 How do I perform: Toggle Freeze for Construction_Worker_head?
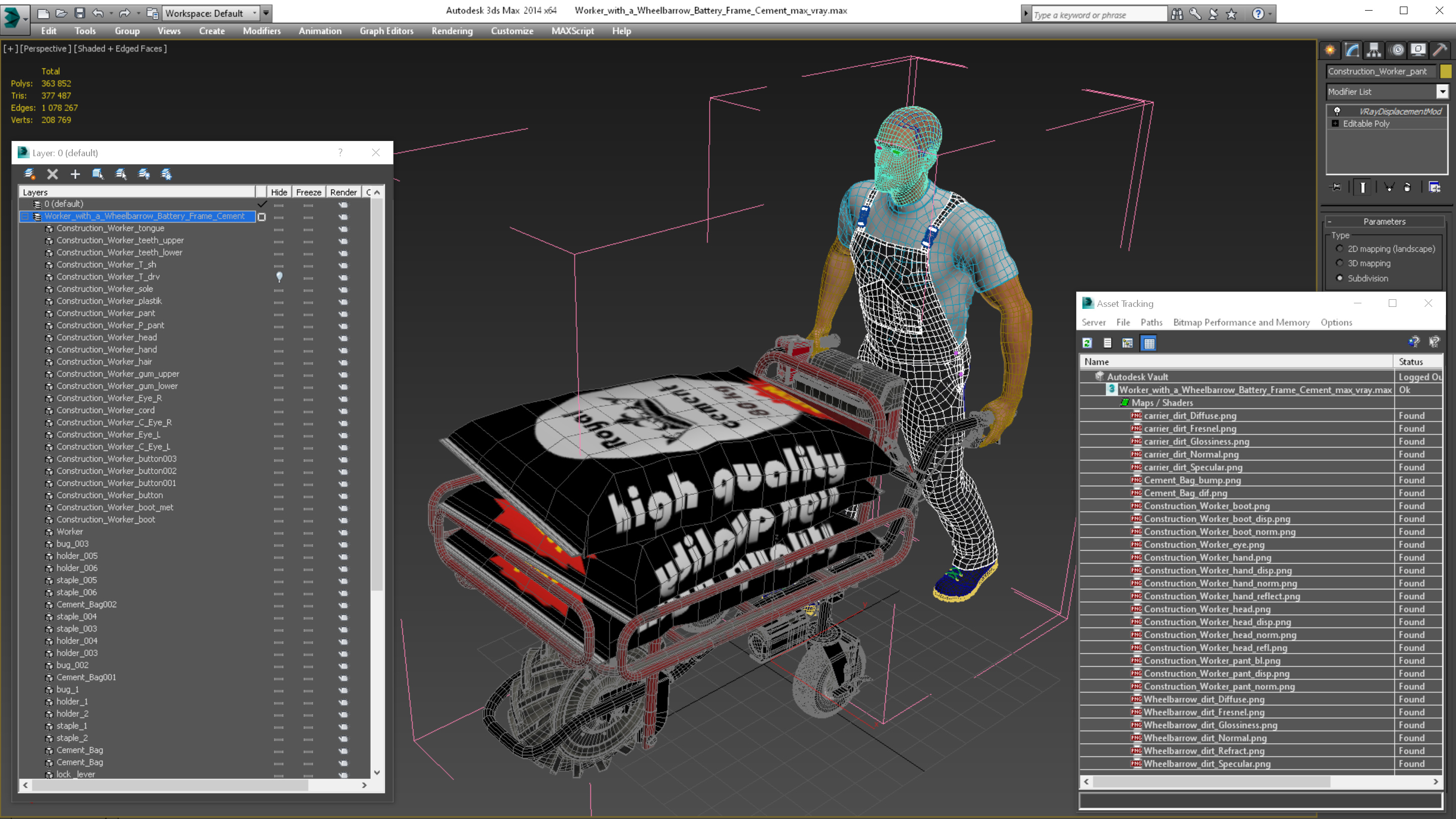pyautogui.click(x=308, y=338)
